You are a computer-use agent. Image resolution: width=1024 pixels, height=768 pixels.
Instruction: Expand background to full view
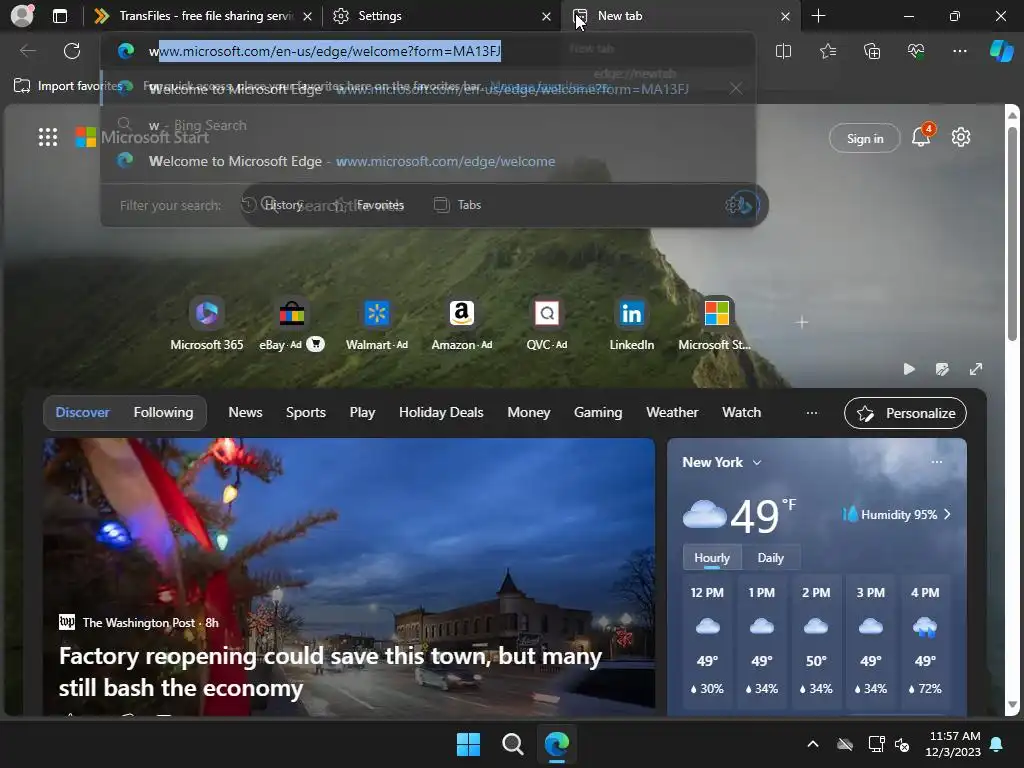[976, 369]
